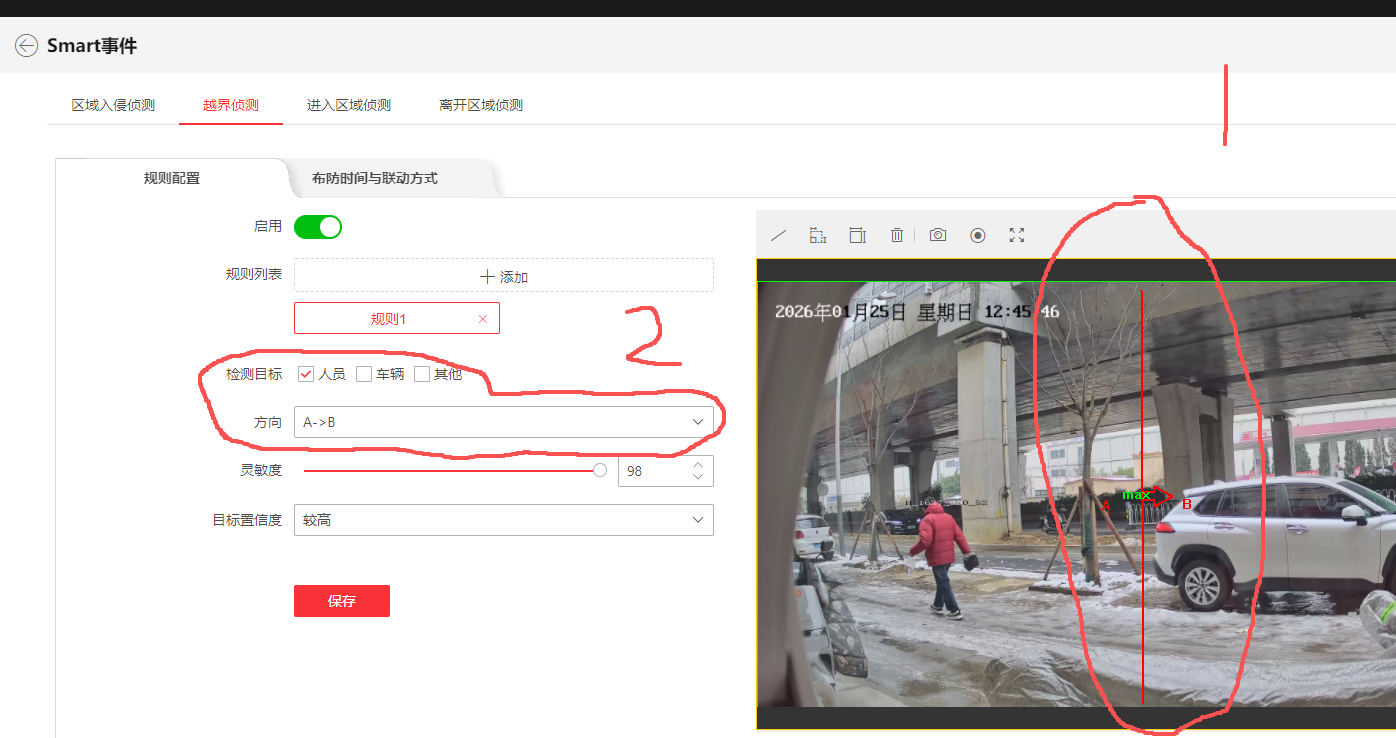The height and width of the screenshot is (738, 1396).
Task: Start recording with the record icon
Action: click(x=978, y=235)
